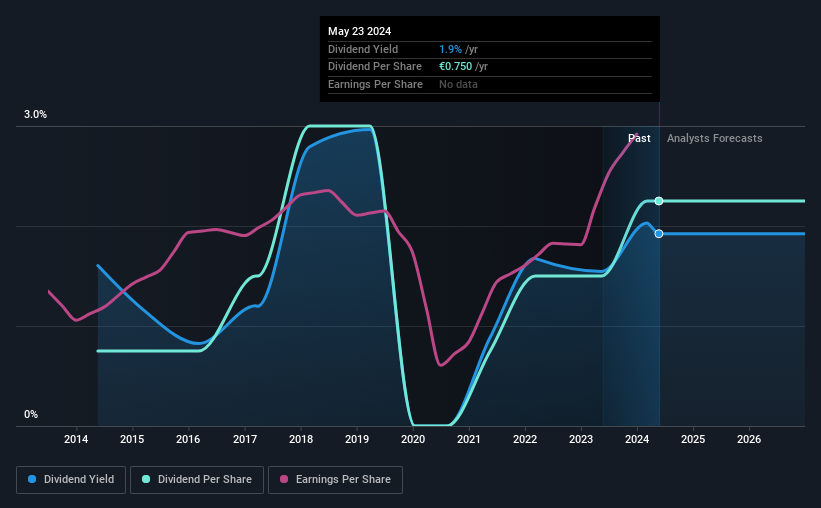821x508 pixels.
Task: Click the 2018 x-axis label
Action: tap(301, 439)
